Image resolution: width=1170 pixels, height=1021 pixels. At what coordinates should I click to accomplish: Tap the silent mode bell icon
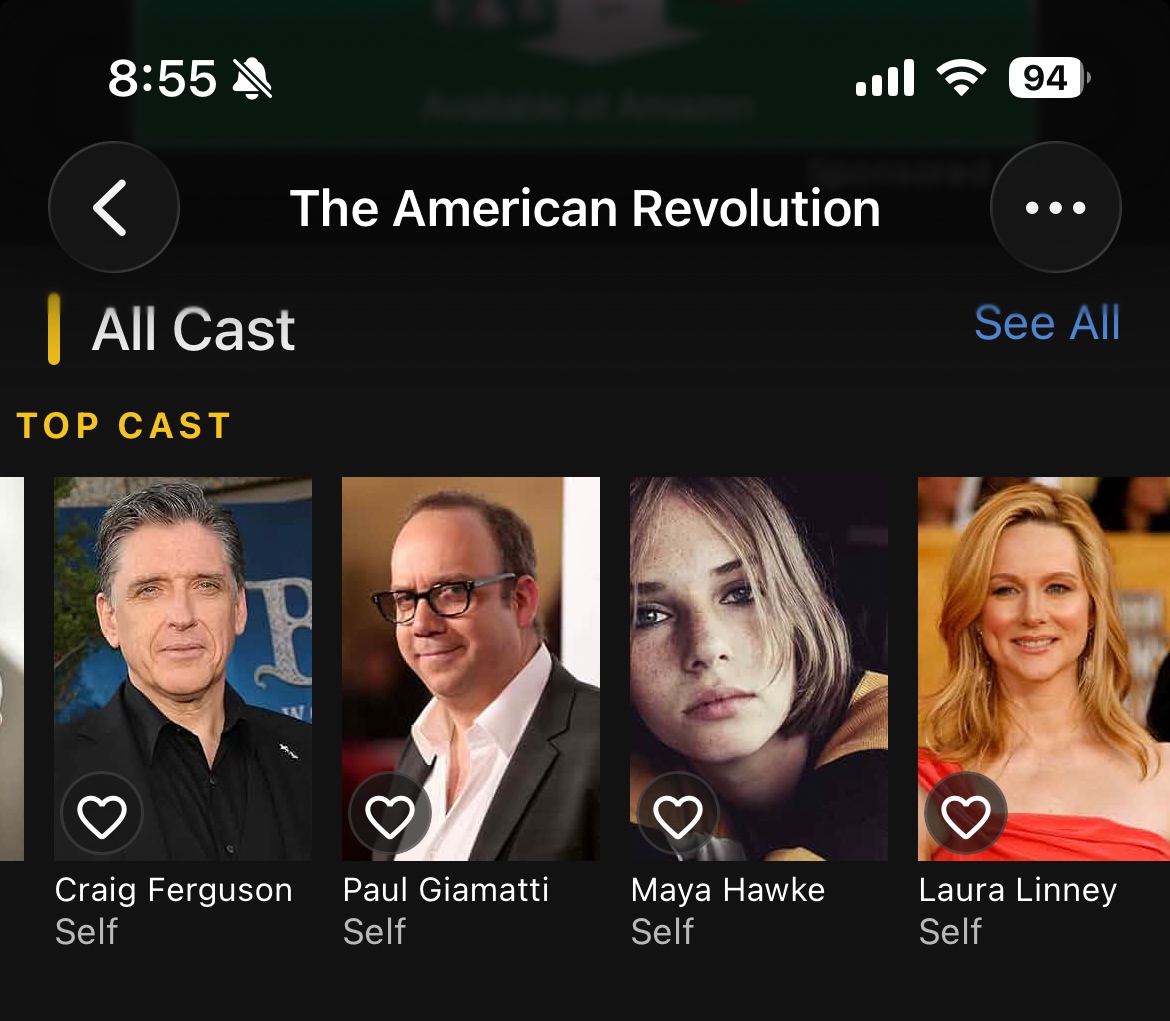[252, 78]
